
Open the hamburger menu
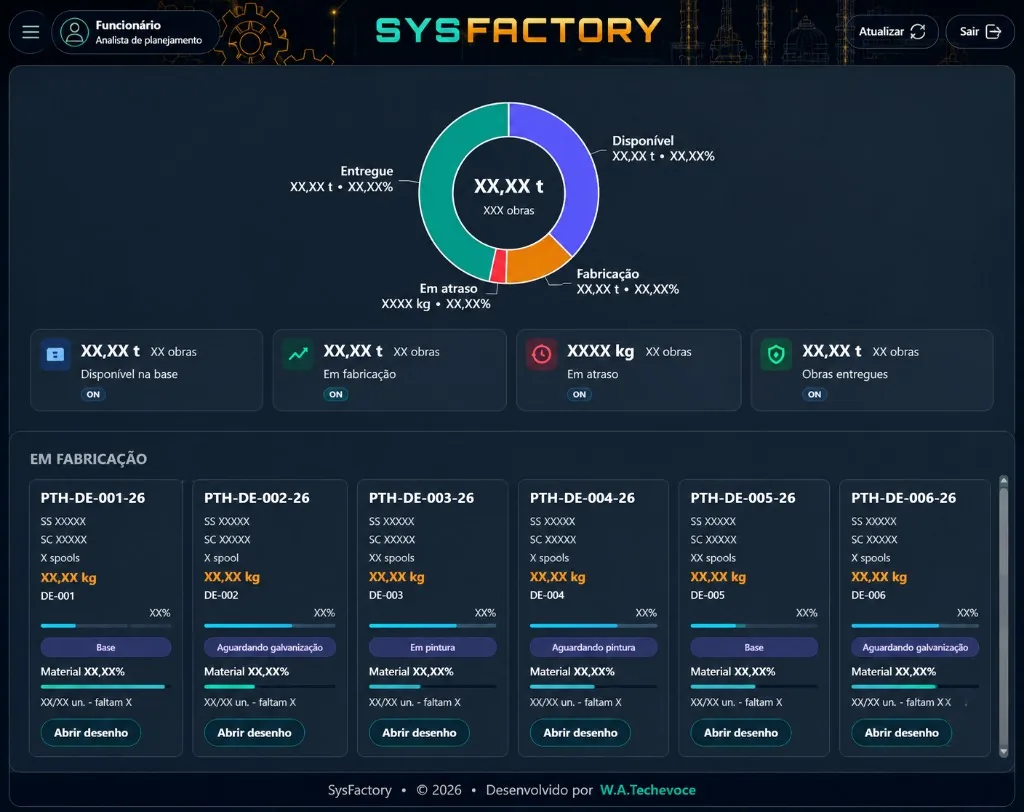(x=31, y=31)
